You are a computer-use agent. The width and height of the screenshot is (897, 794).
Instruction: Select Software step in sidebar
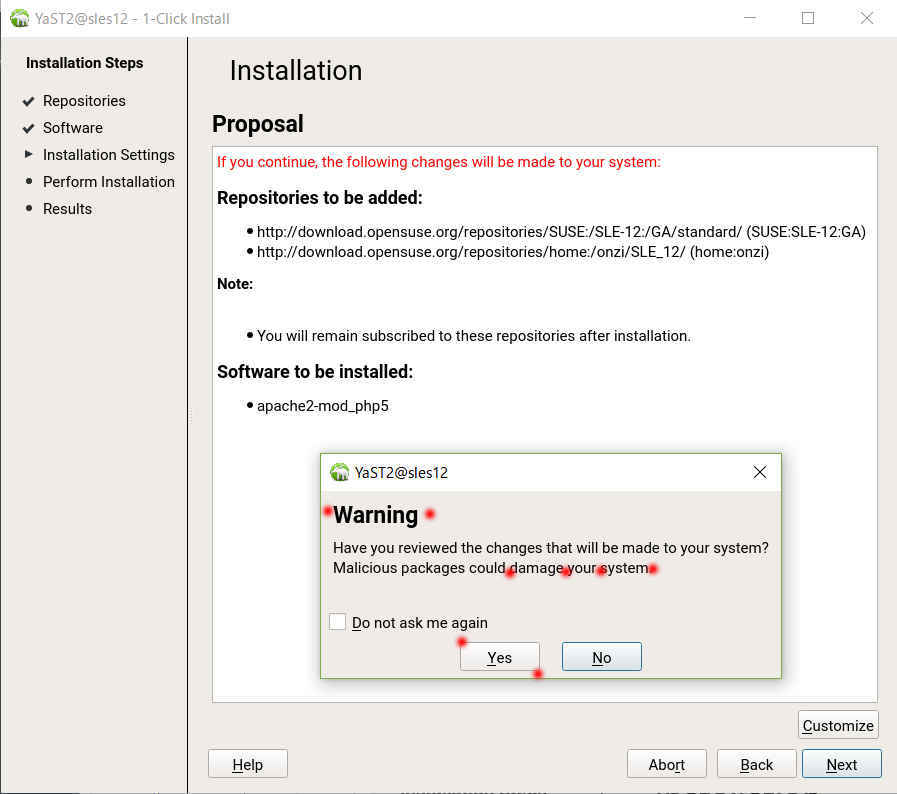pyautogui.click(x=73, y=128)
